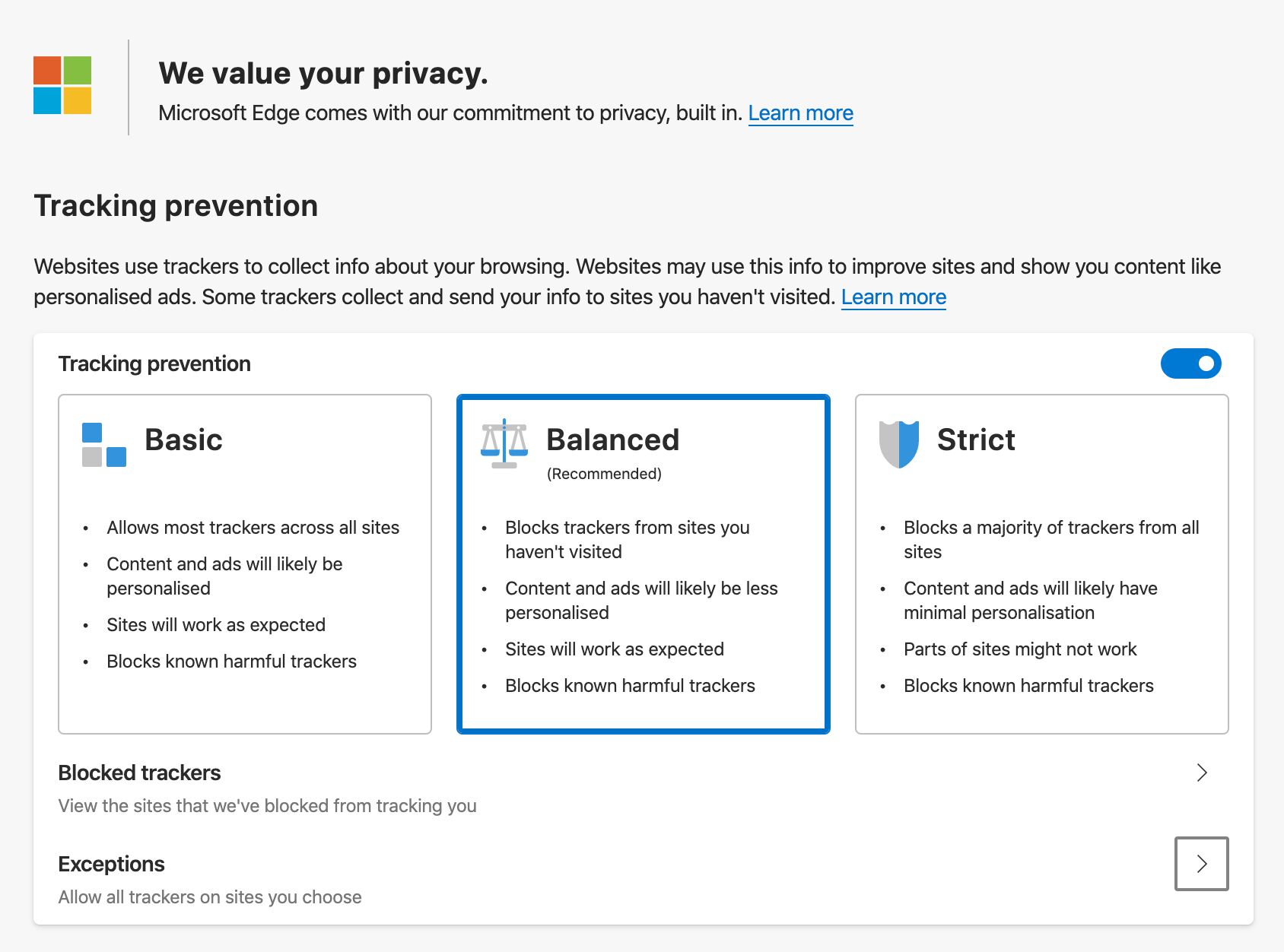
Task: Click the Balanced heading text
Action: [x=613, y=440]
